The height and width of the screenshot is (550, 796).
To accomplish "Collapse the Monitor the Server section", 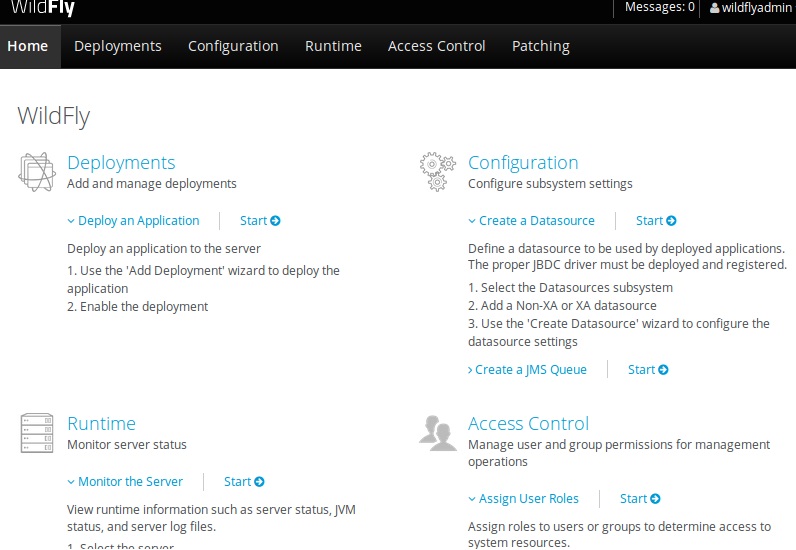I will [x=125, y=481].
